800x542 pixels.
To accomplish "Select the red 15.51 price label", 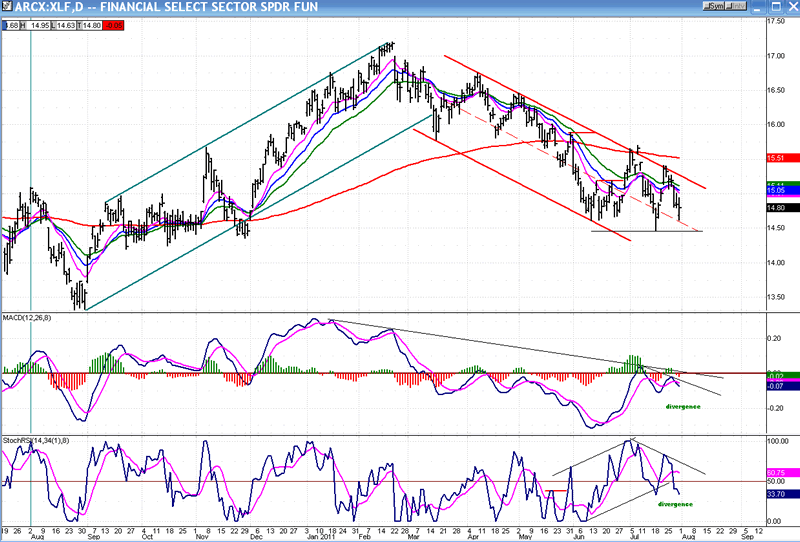I will 777,158.
